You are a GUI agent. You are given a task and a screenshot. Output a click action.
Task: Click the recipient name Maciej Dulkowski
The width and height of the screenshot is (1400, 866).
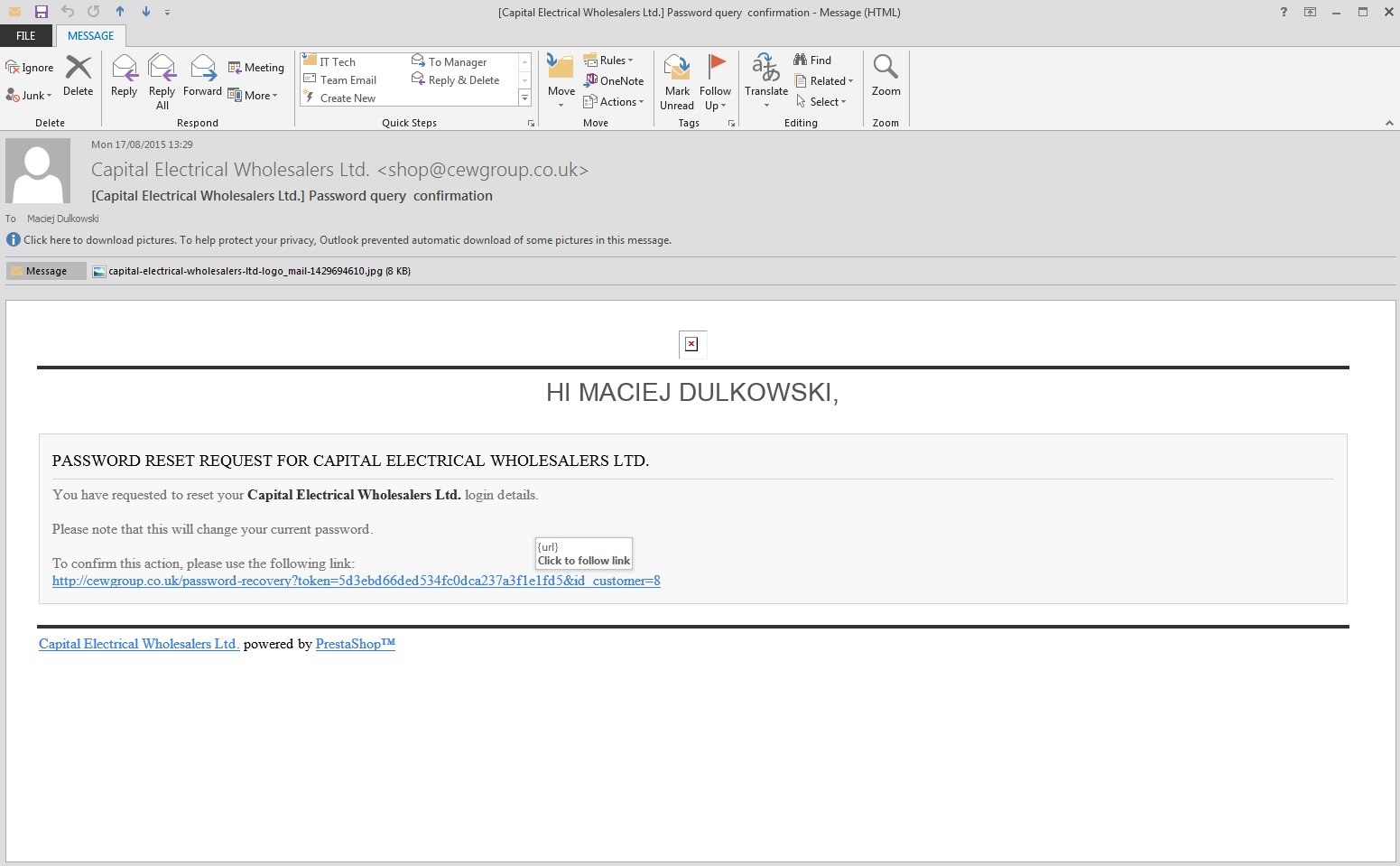coord(63,219)
